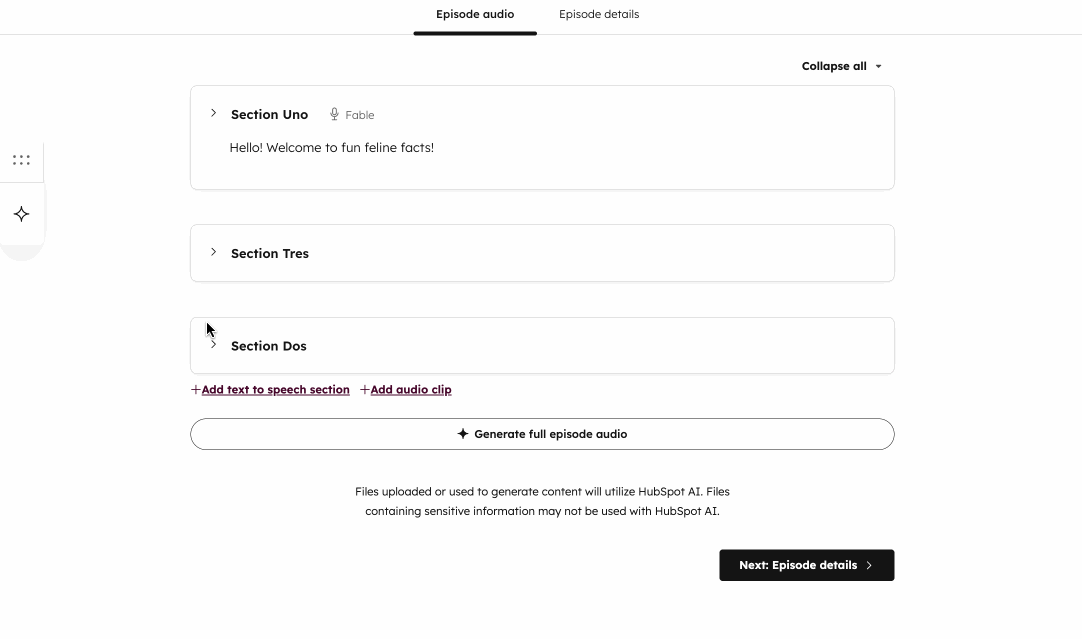The width and height of the screenshot is (1082, 639).
Task: Switch to the Episode audio tab
Action: coord(475,15)
